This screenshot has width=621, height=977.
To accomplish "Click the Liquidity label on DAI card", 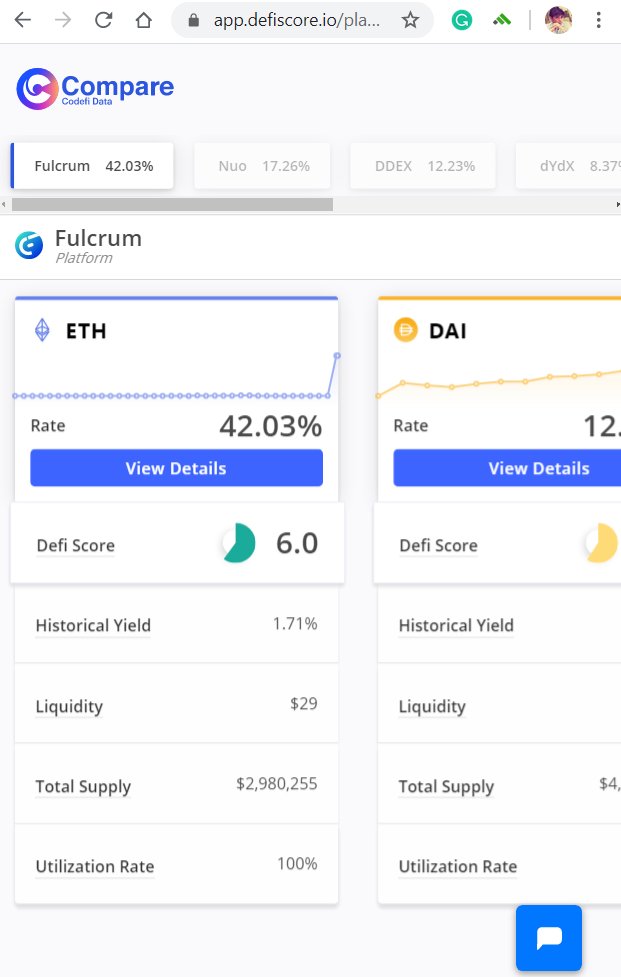I will pyautogui.click(x=432, y=707).
